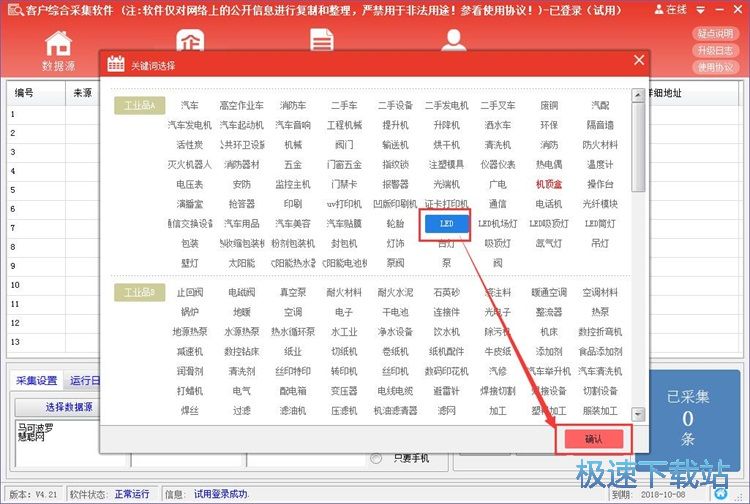Select the 监控主机 keyword

(293, 184)
